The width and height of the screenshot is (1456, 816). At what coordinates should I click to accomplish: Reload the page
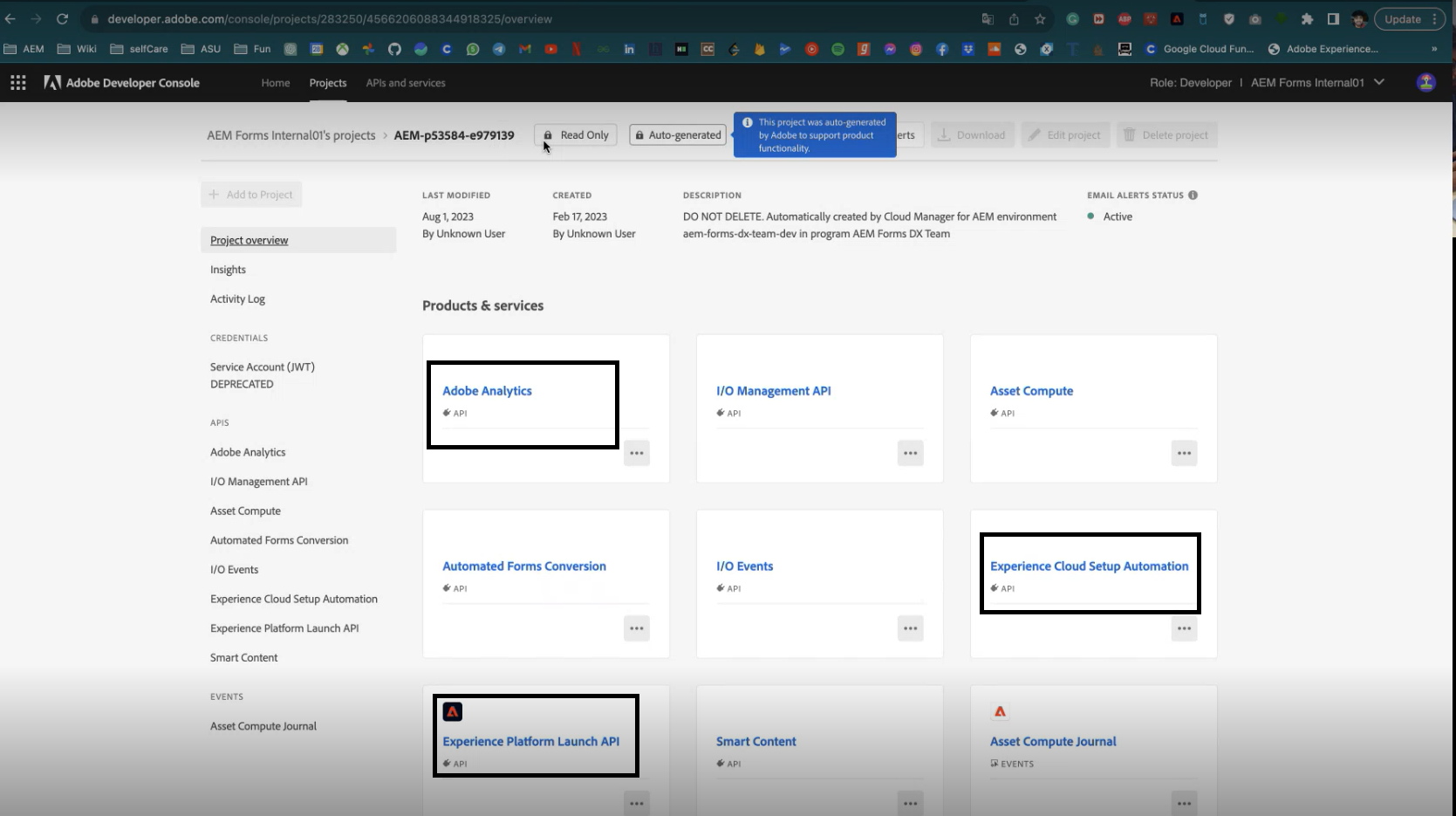(62, 19)
